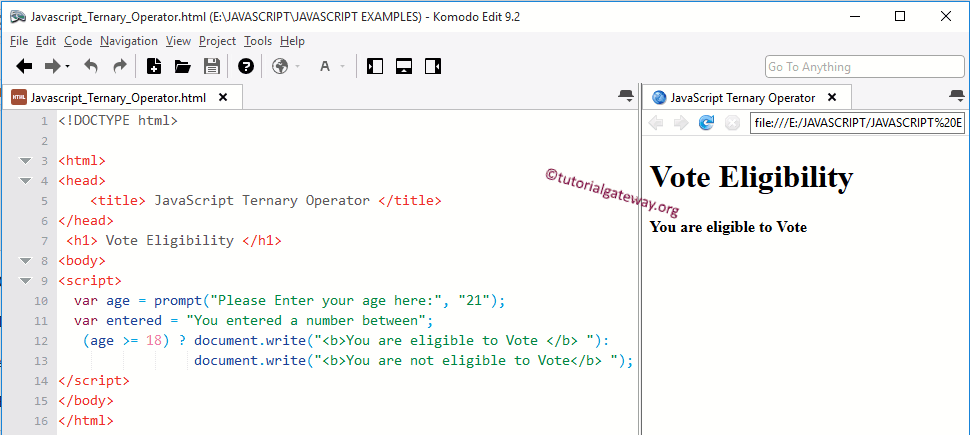Toggle the right pane visibility

pos(433,66)
